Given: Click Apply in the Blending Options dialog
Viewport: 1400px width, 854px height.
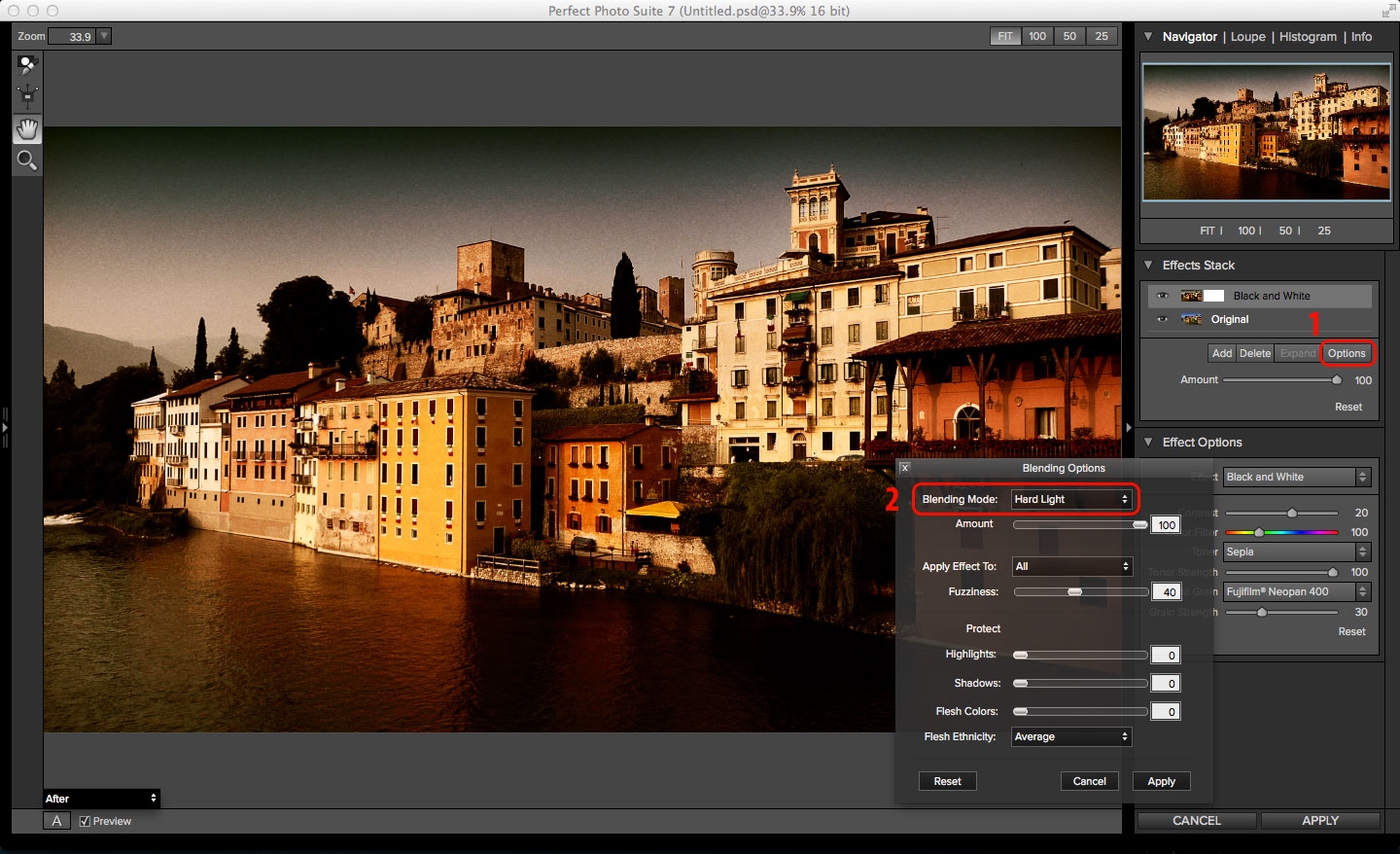Looking at the screenshot, I should (x=1161, y=781).
